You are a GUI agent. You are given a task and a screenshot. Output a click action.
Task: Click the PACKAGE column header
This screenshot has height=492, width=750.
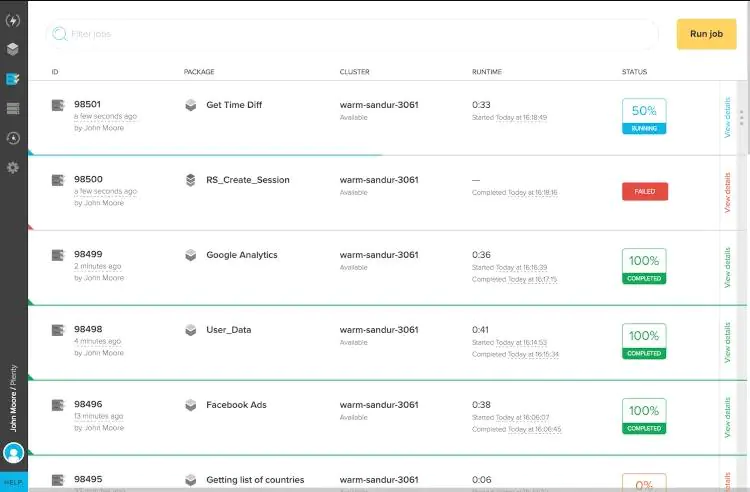click(x=199, y=72)
